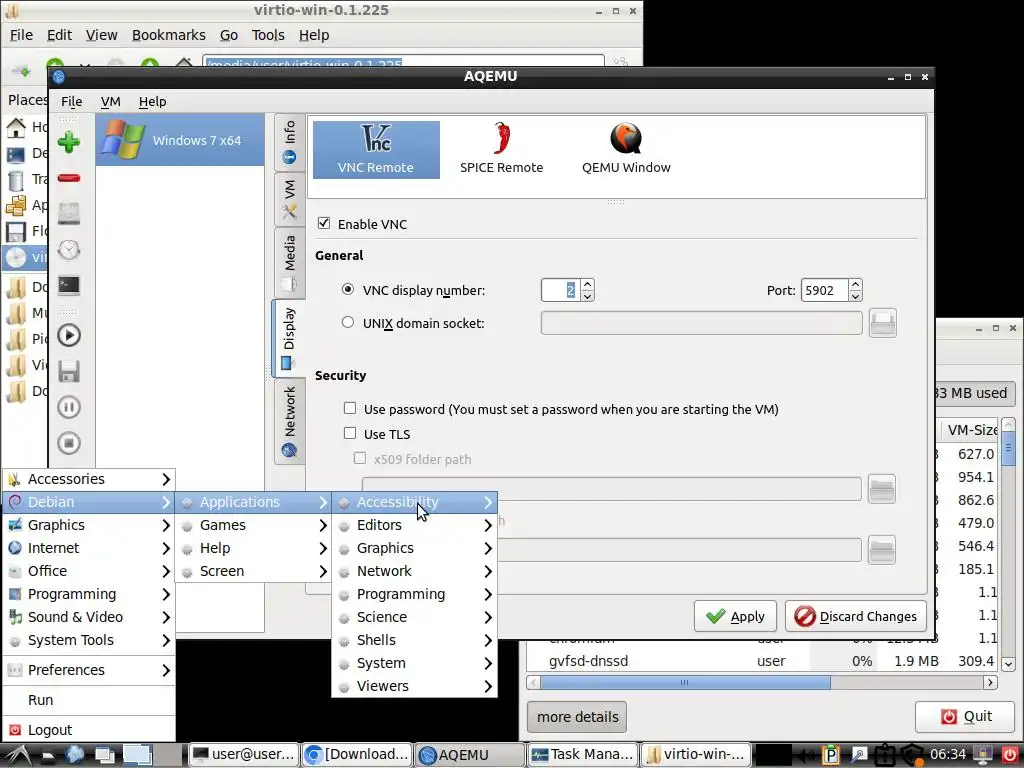The height and width of the screenshot is (768, 1024).
Task: Switch to the Media vertical tab
Action: tap(289, 263)
